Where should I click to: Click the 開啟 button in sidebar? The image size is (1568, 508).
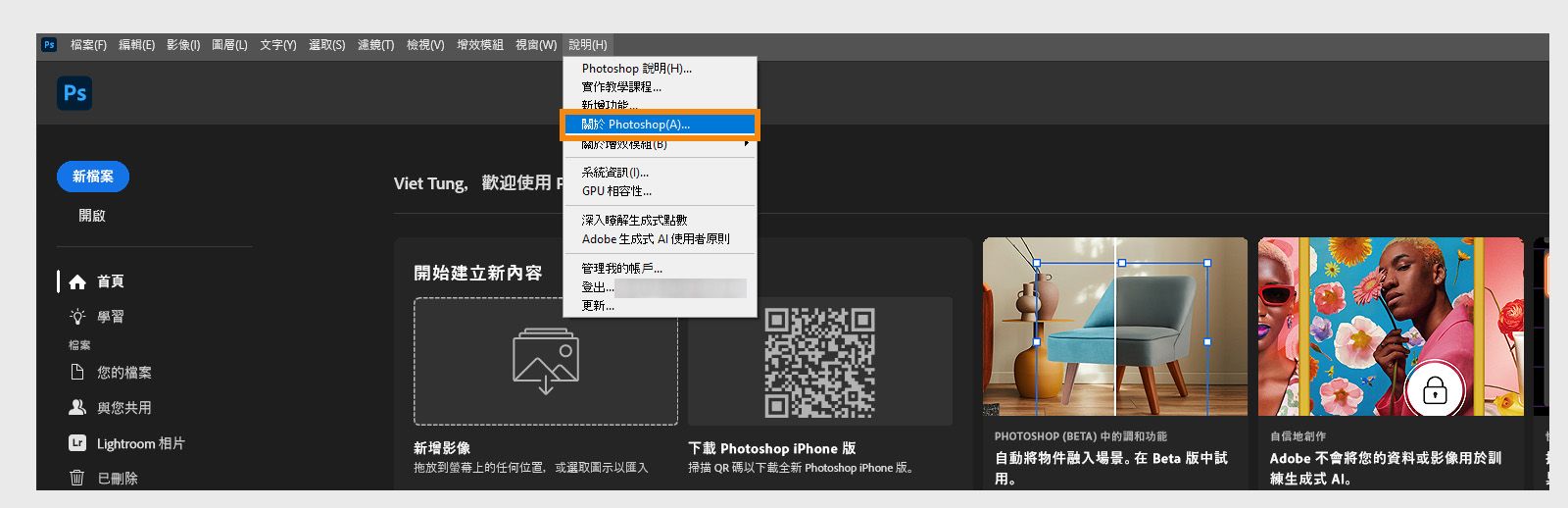click(x=92, y=216)
